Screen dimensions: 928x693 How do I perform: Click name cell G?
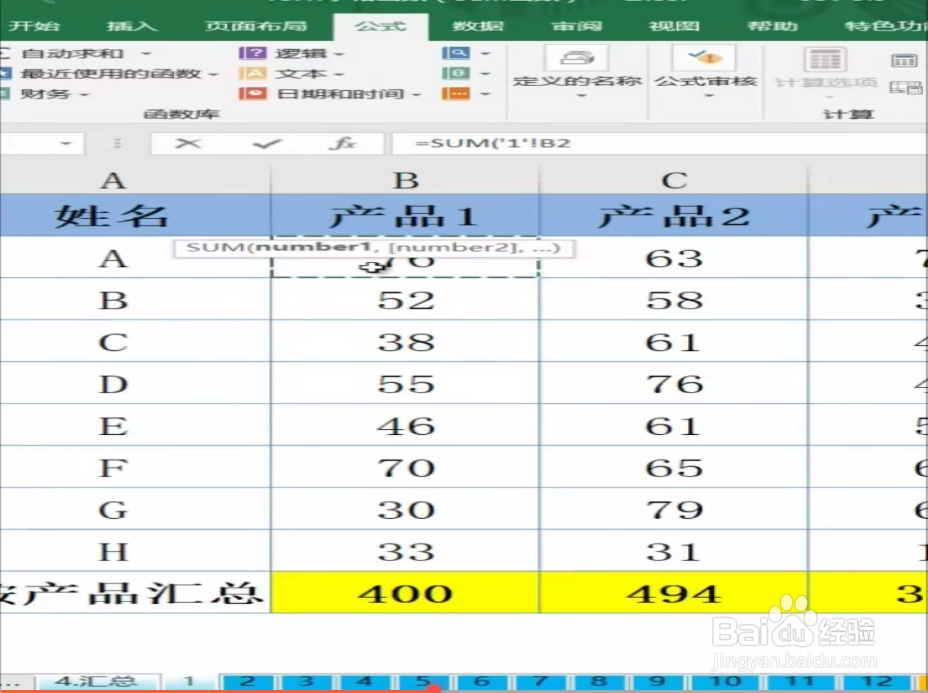point(136,510)
